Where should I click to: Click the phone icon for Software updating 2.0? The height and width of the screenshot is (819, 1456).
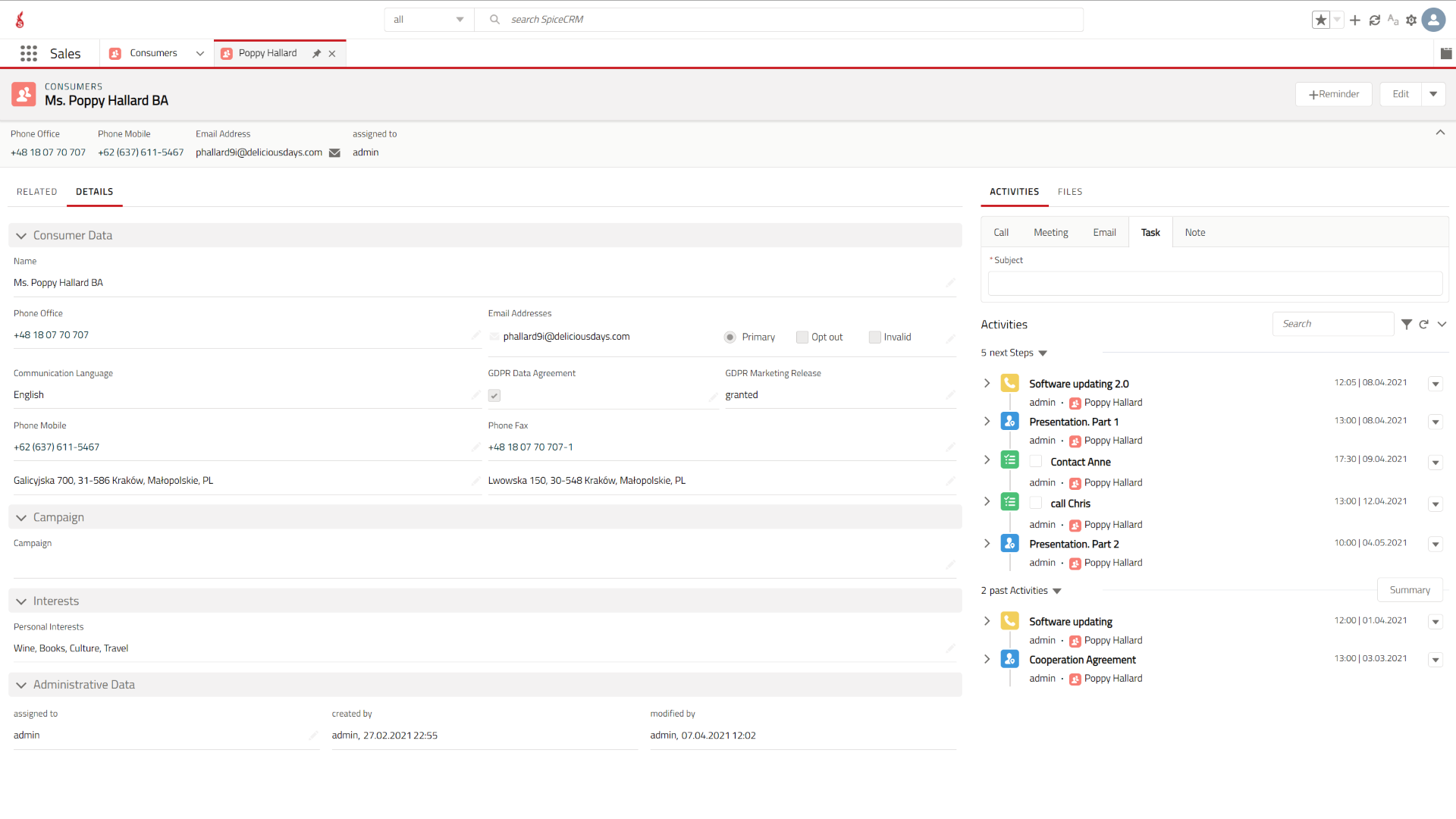click(x=1009, y=383)
